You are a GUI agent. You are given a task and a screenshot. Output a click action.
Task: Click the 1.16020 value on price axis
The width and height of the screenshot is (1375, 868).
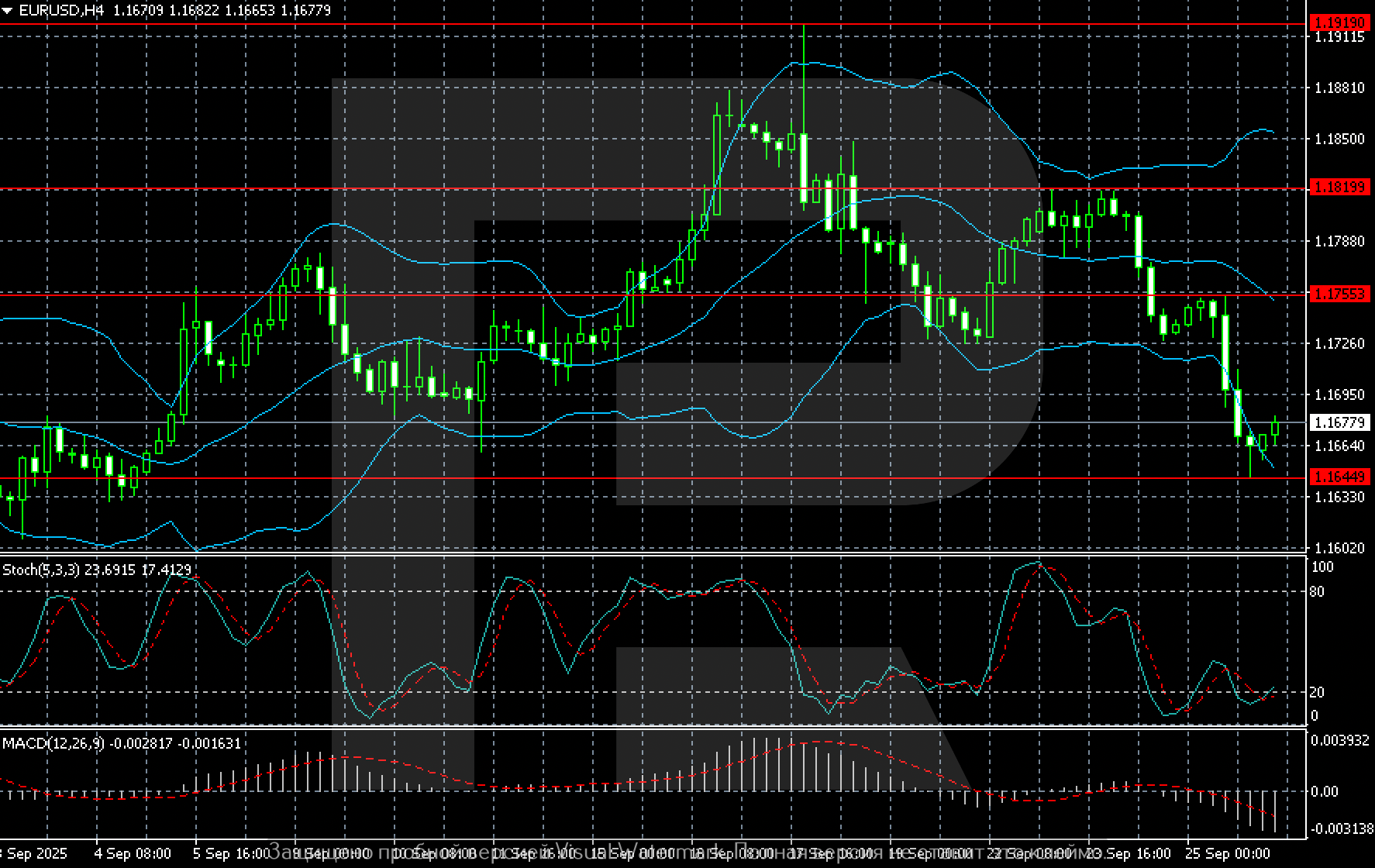click(x=1339, y=548)
